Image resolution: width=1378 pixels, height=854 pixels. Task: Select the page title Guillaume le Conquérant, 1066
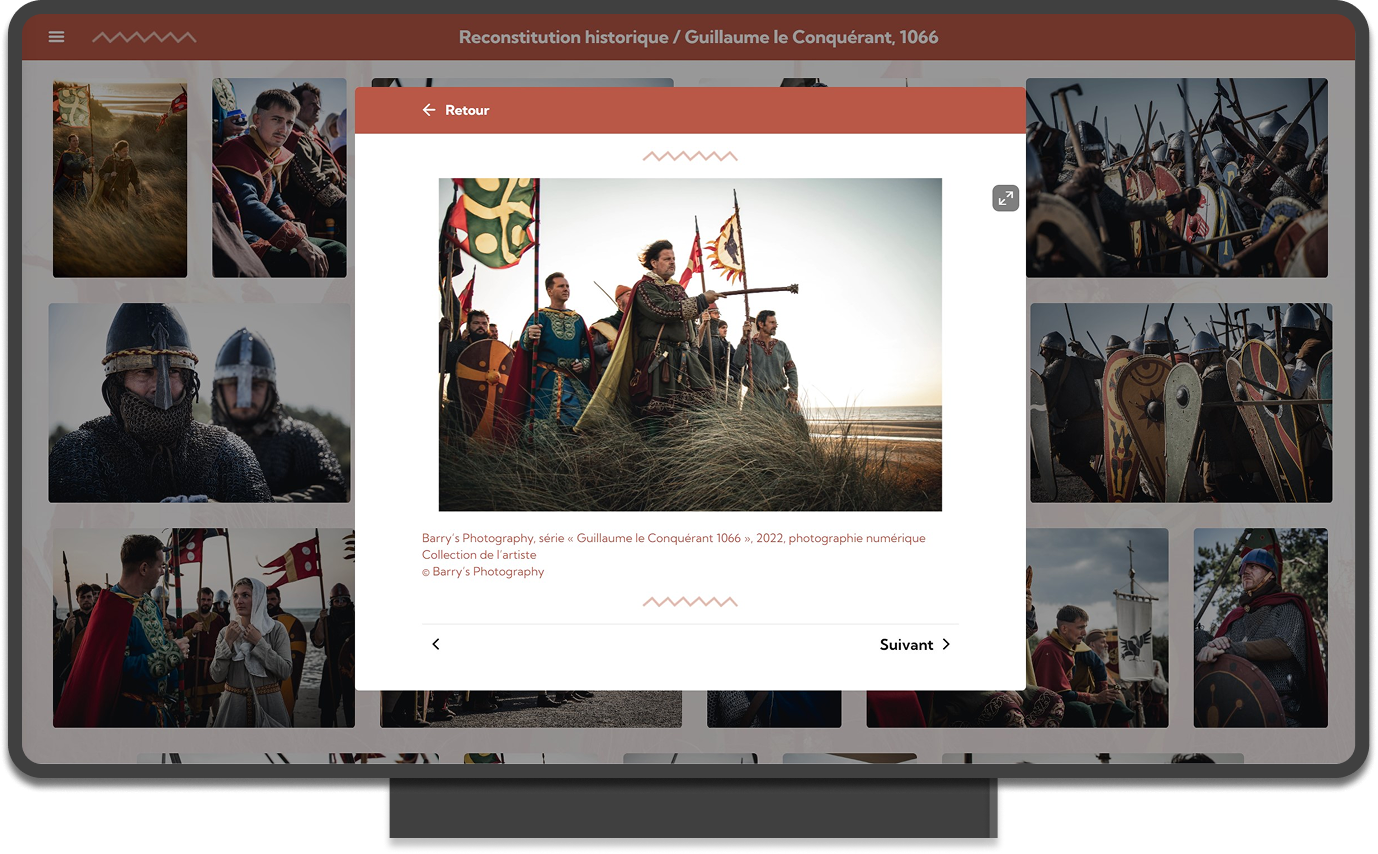tap(698, 37)
